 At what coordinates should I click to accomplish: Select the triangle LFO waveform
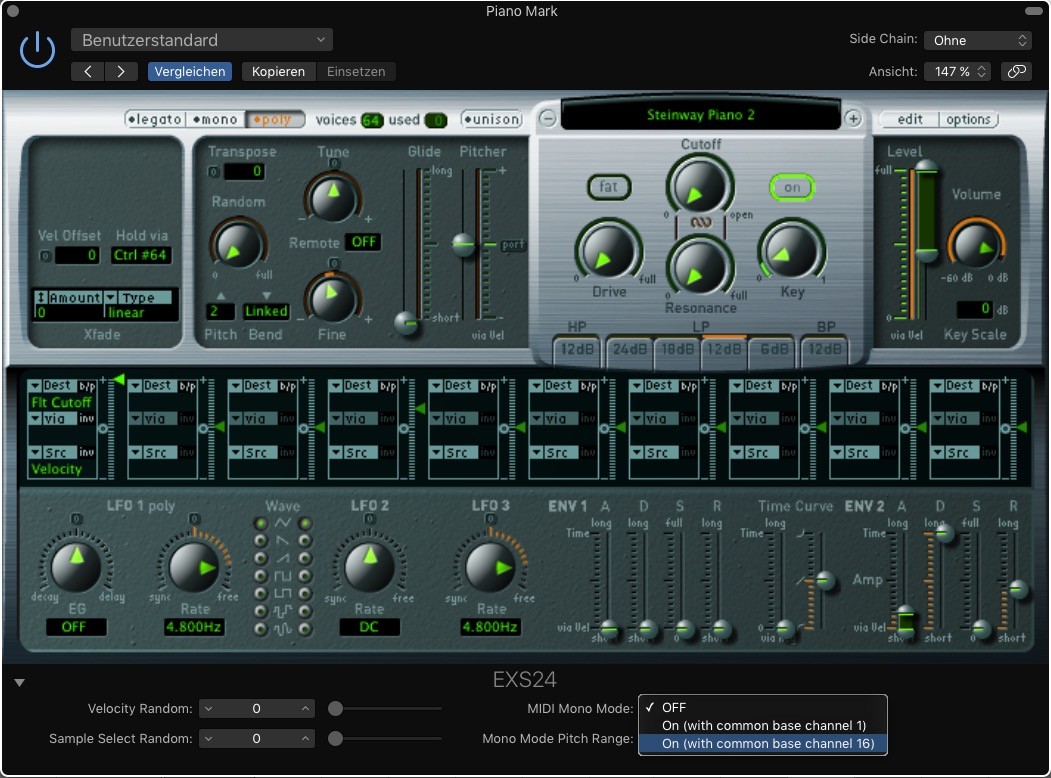[283, 523]
